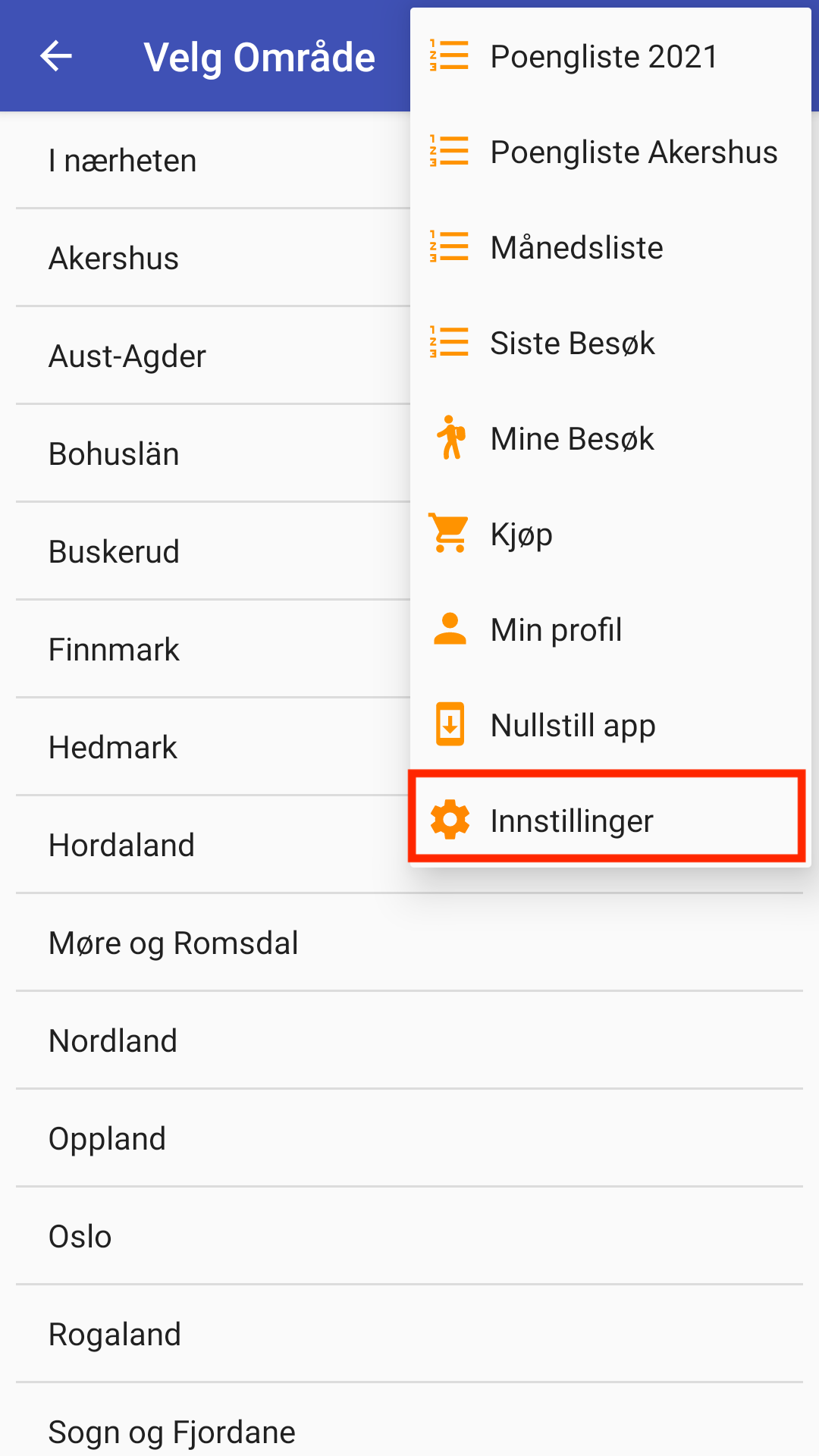Tap the back arrow icon

pos(56,56)
